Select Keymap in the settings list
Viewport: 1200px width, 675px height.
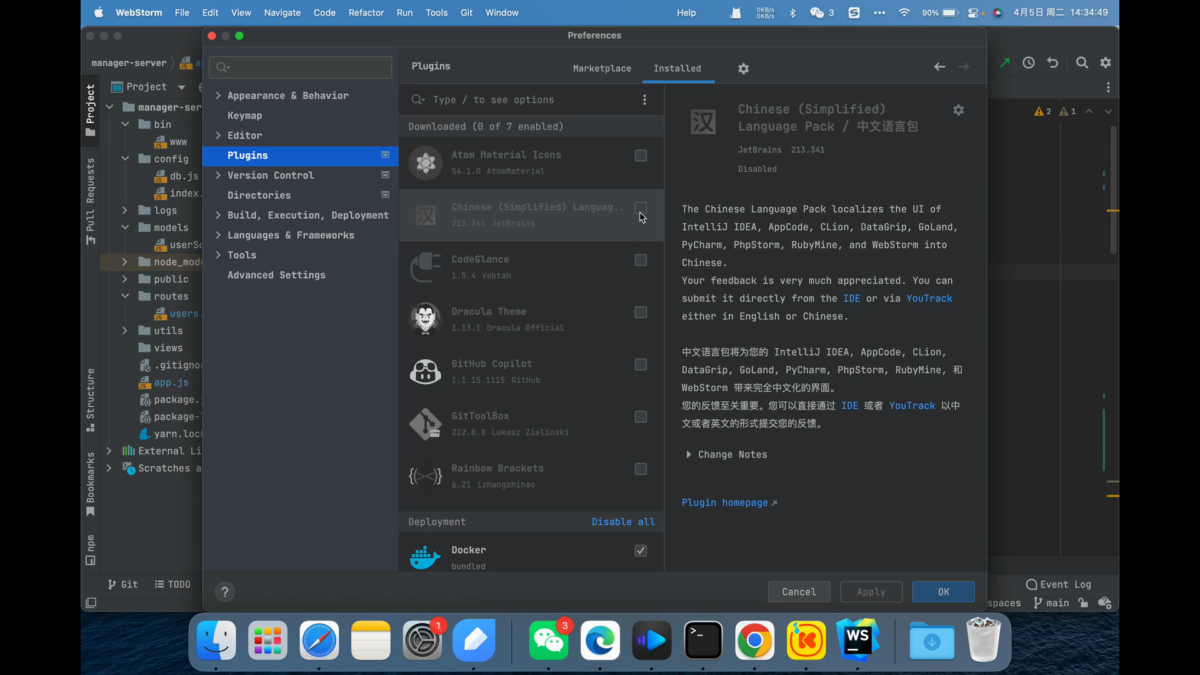(245, 116)
